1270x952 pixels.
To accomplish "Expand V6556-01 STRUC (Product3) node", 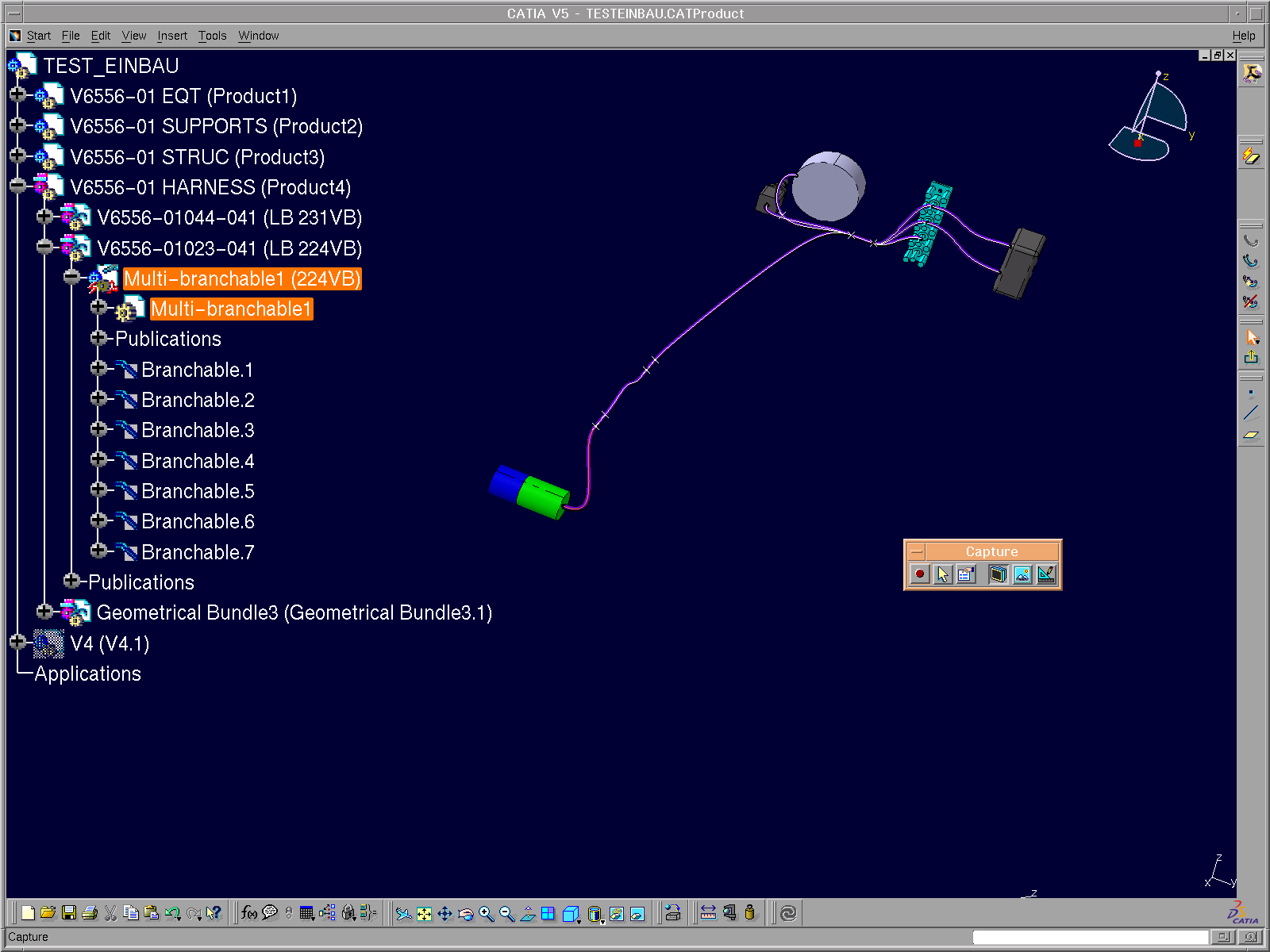I will (17, 156).
